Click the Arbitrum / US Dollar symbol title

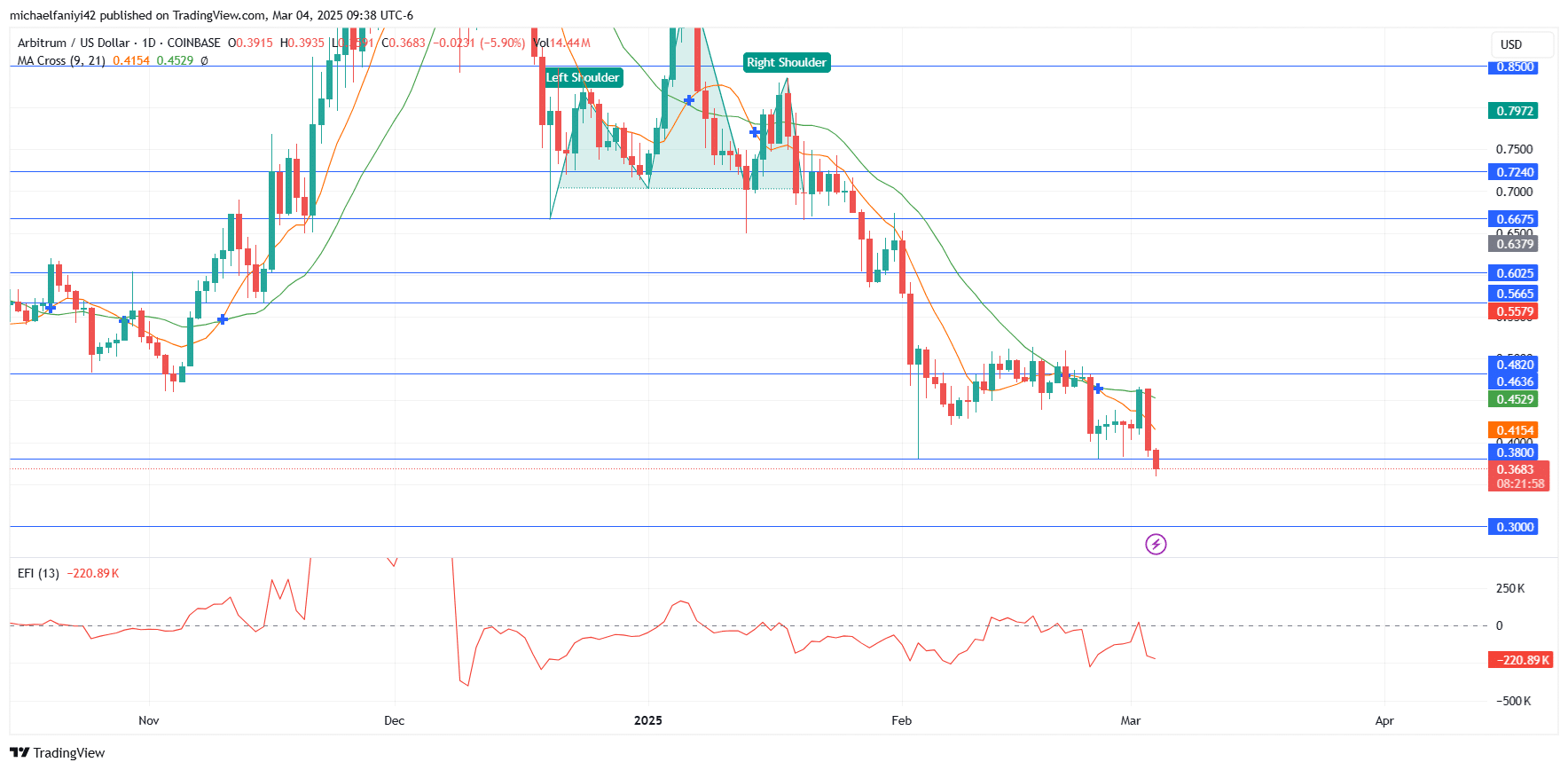[x=74, y=43]
